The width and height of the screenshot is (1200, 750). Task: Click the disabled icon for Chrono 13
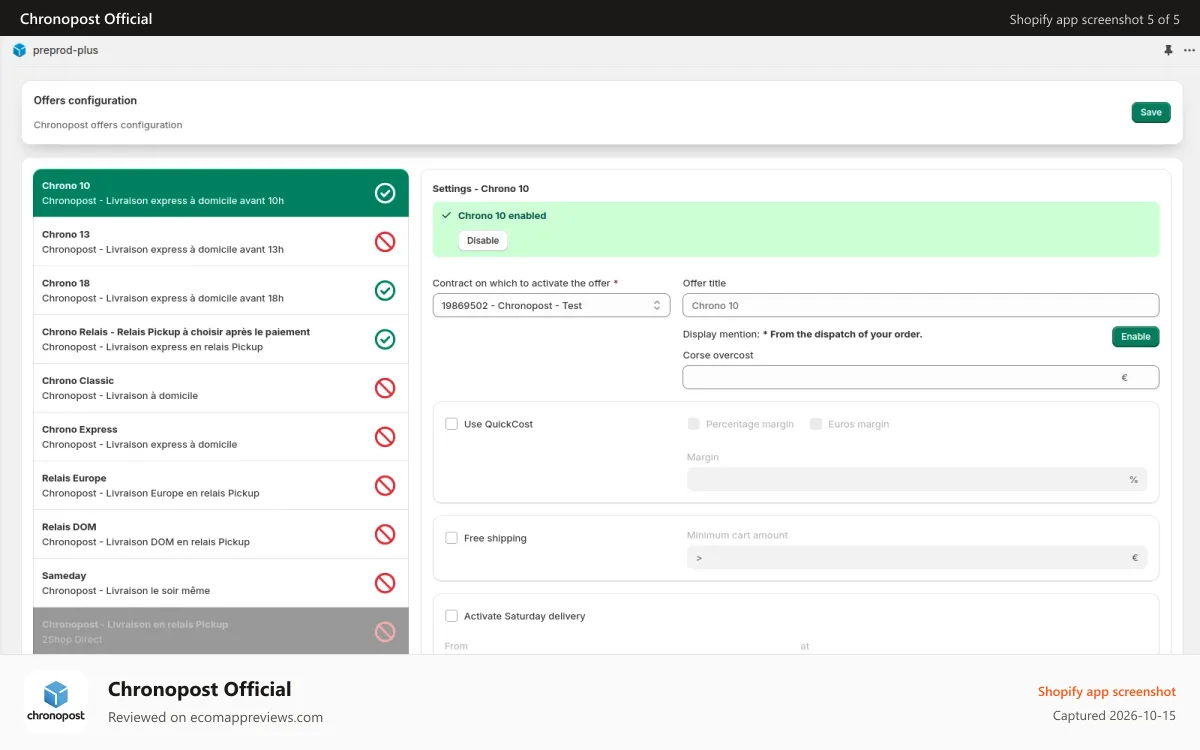[385, 242]
